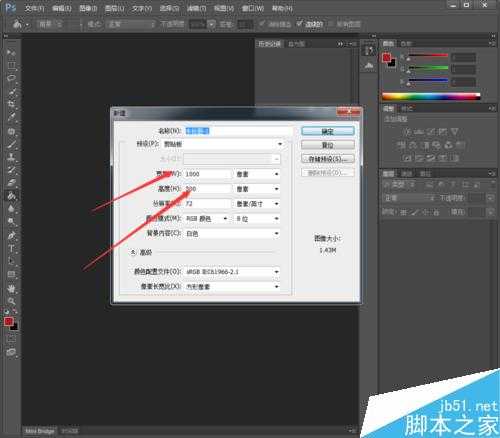Switch to the 通道 Channels tab
Viewport: 500px width, 438px height.
[x=407, y=174]
